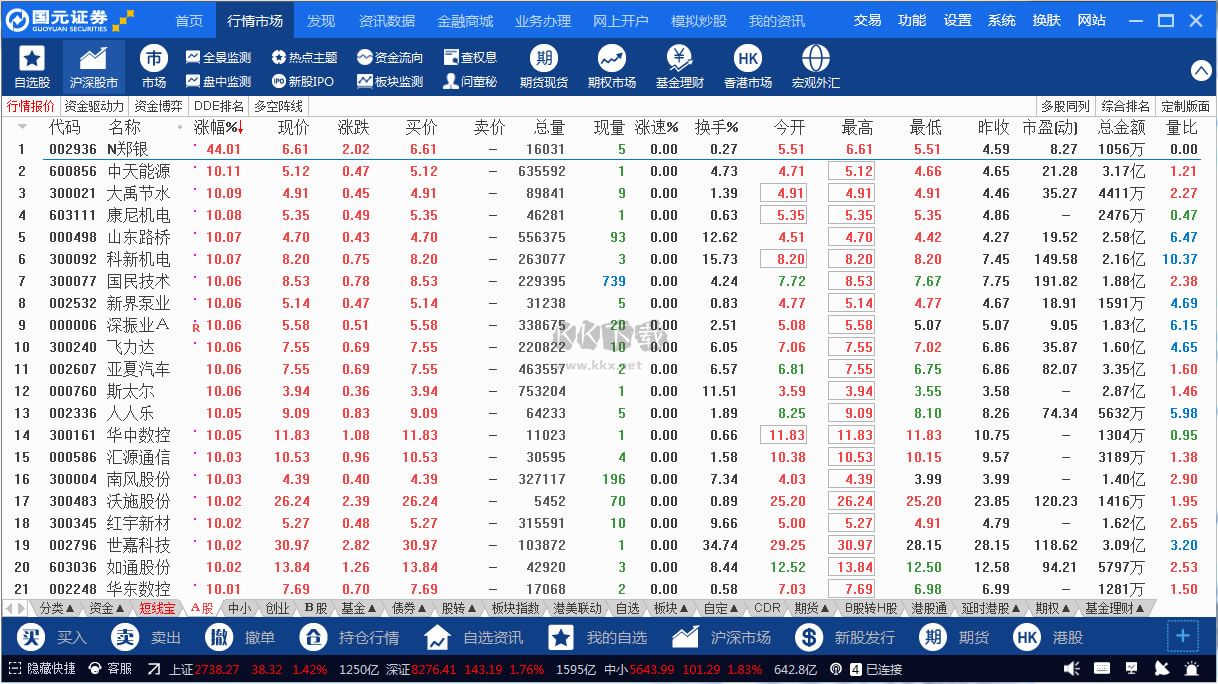1218x684 pixels.
Task: Select the 中天能源 stock row
Action: tap(608, 171)
